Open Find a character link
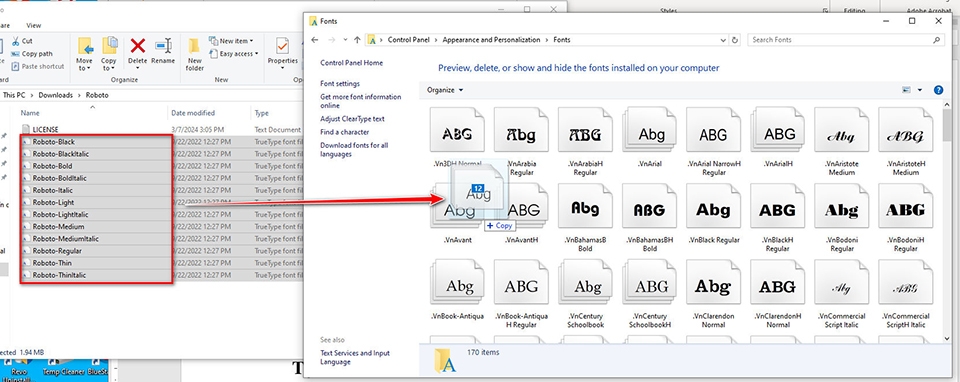Image resolution: width=960 pixels, height=382 pixels. pos(345,132)
